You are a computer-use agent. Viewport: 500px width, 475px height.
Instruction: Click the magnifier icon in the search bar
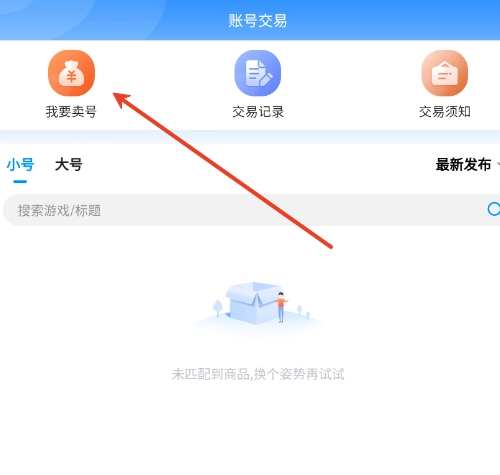pyautogui.click(x=494, y=209)
